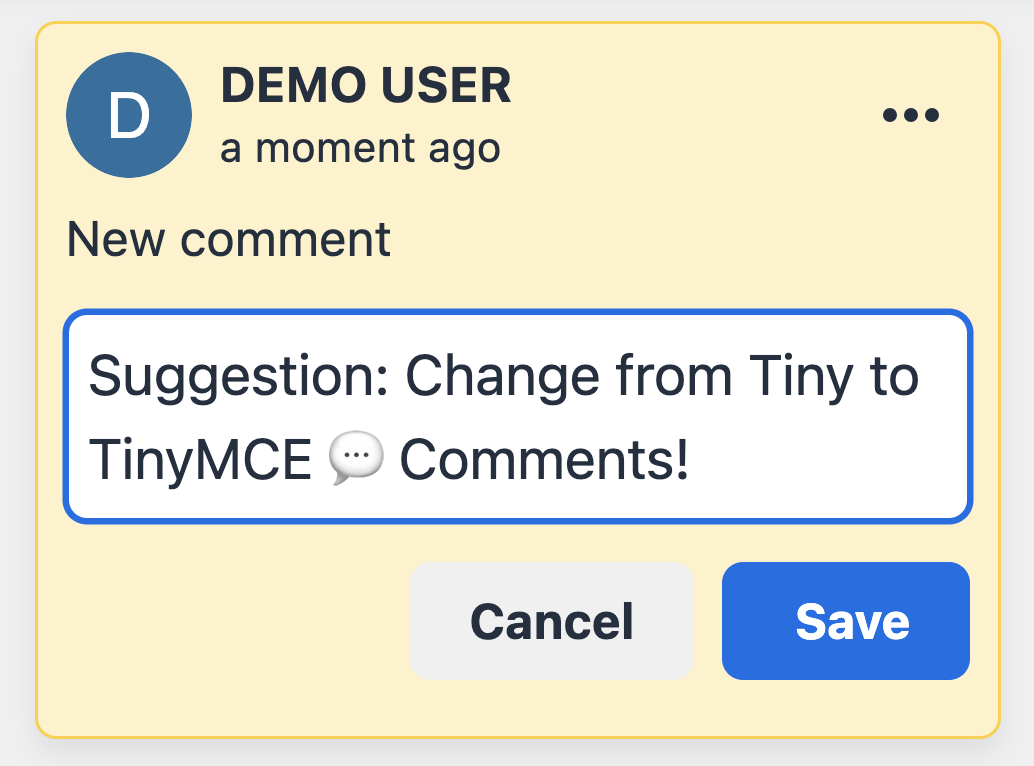This screenshot has width=1034, height=766.
Task: Click the 'a moment ago' timestamp
Action: [360, 149]
